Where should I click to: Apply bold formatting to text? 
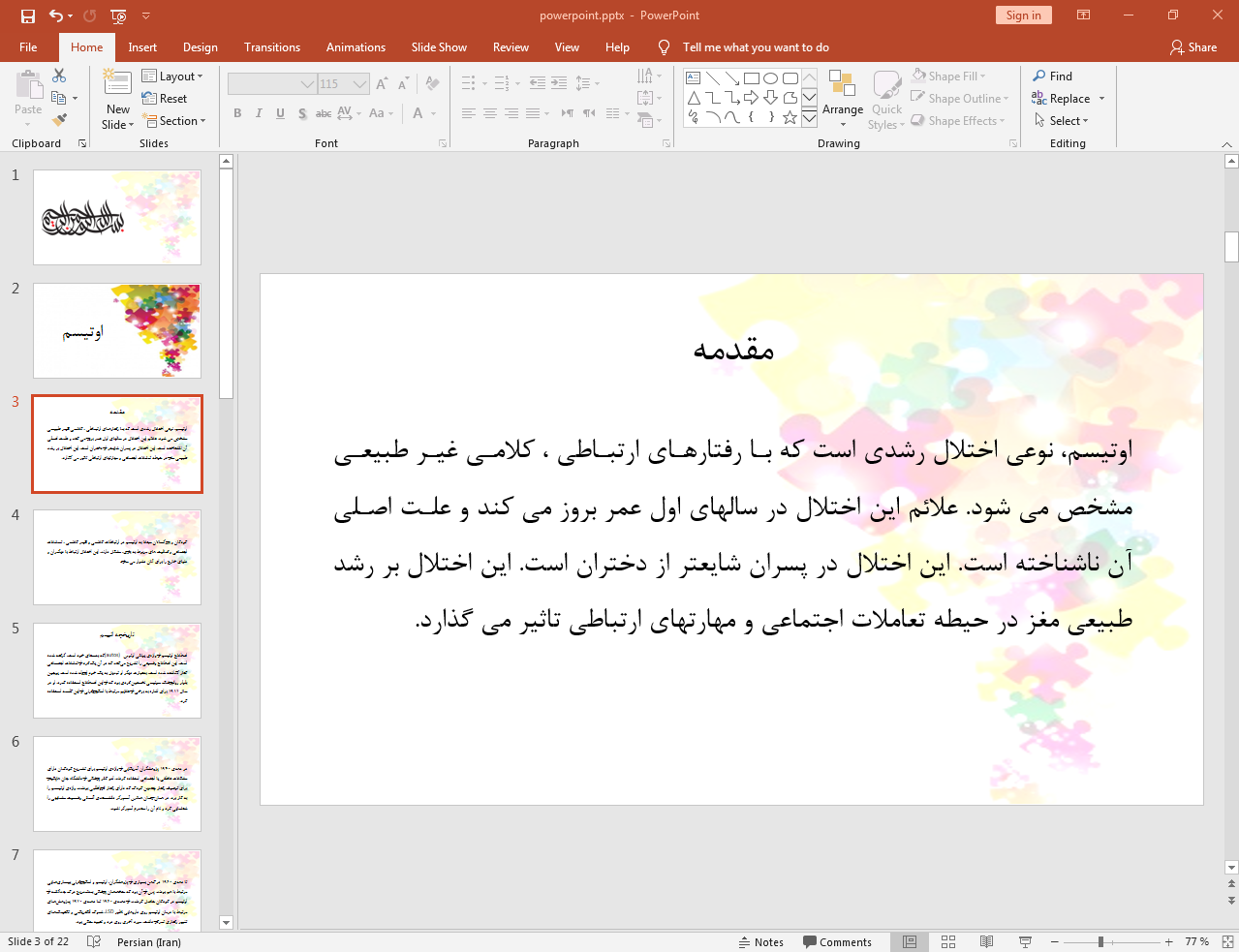pyautogui.click(x=236, y=113)
